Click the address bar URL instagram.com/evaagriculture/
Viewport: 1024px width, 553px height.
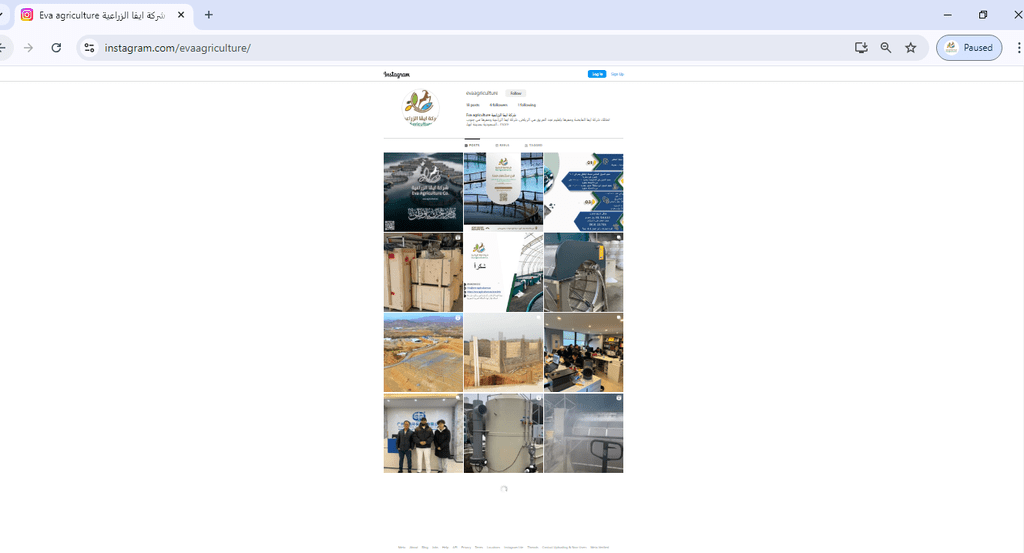click(178, 48)
